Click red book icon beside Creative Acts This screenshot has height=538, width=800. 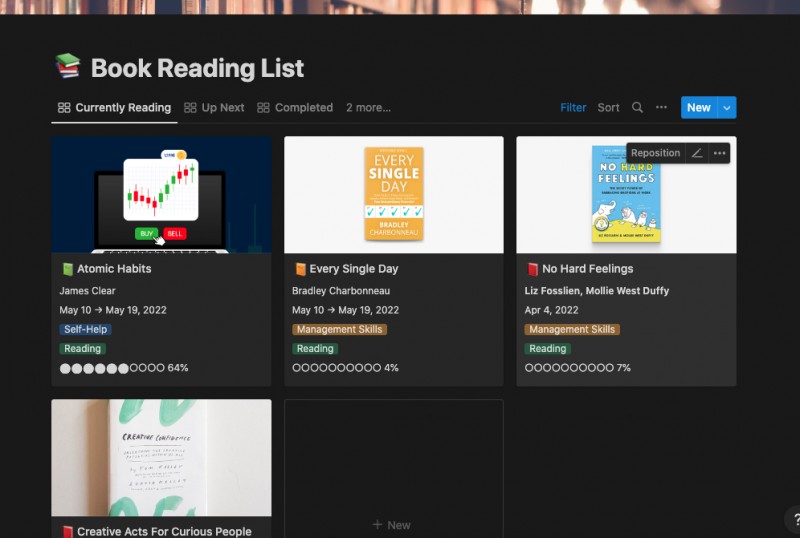pos(67,532)
